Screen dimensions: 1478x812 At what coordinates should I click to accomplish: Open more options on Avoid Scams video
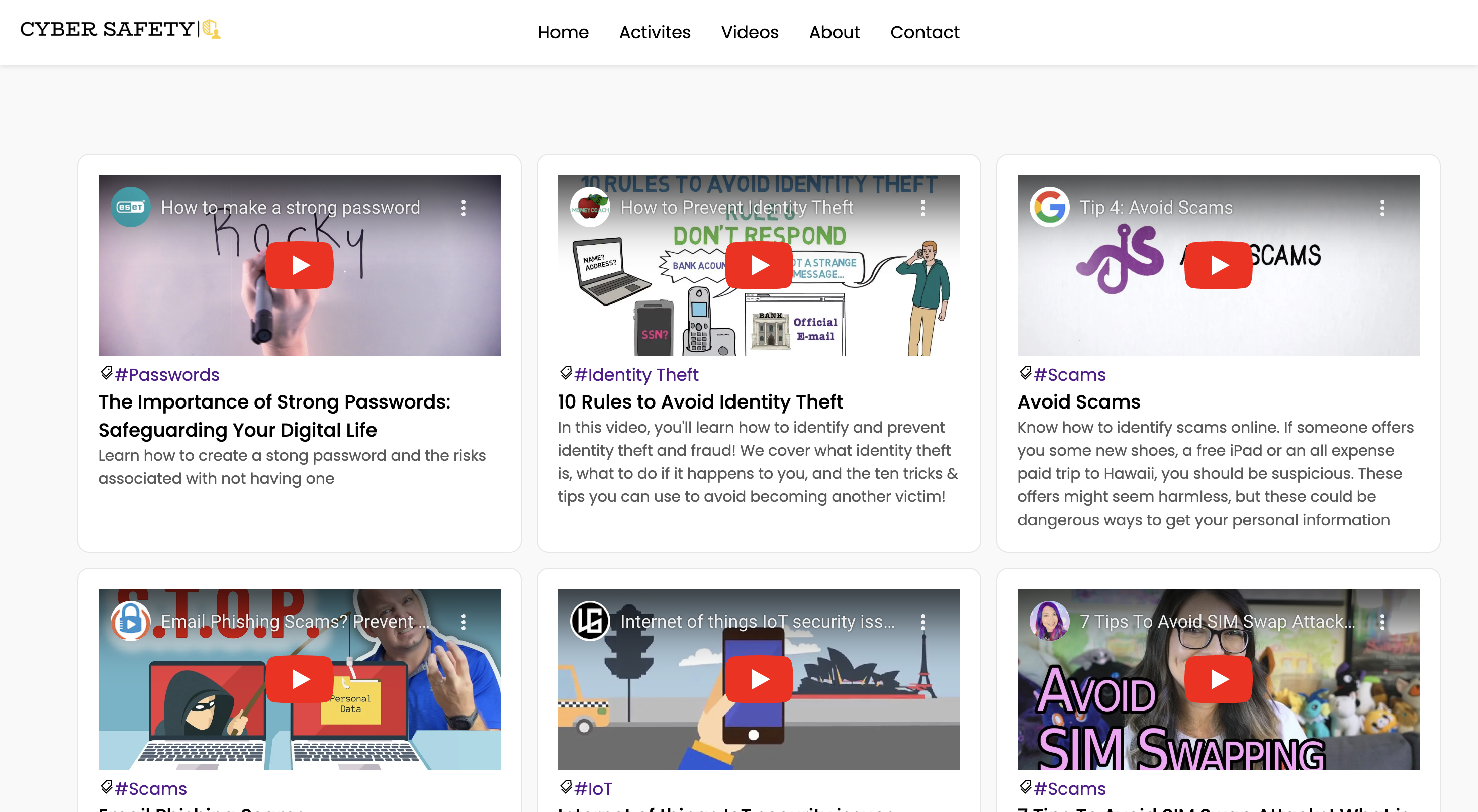(1382, 208)
